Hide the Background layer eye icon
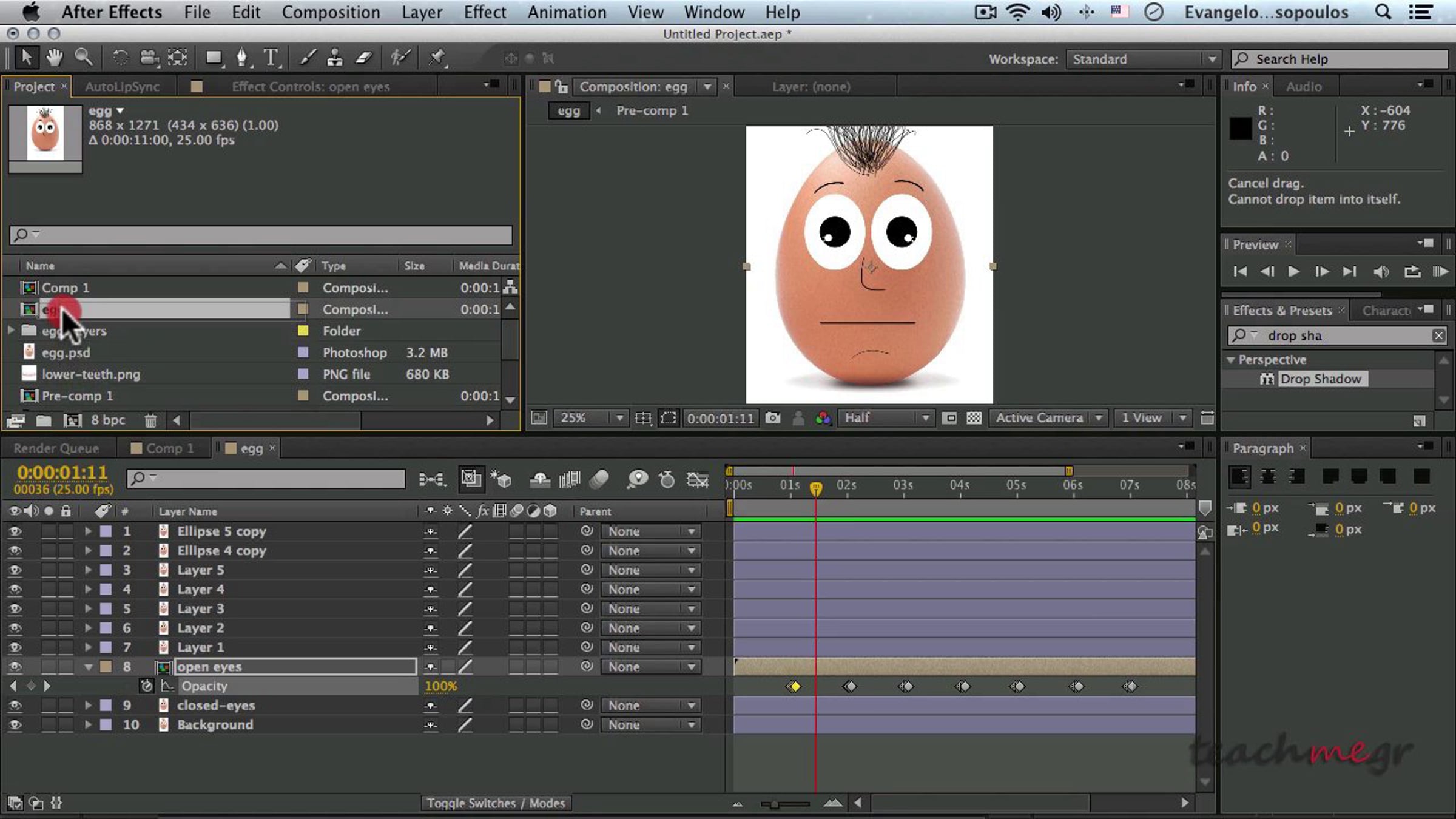Viewport: 1456px width, 819px height. tap(15, 724)
